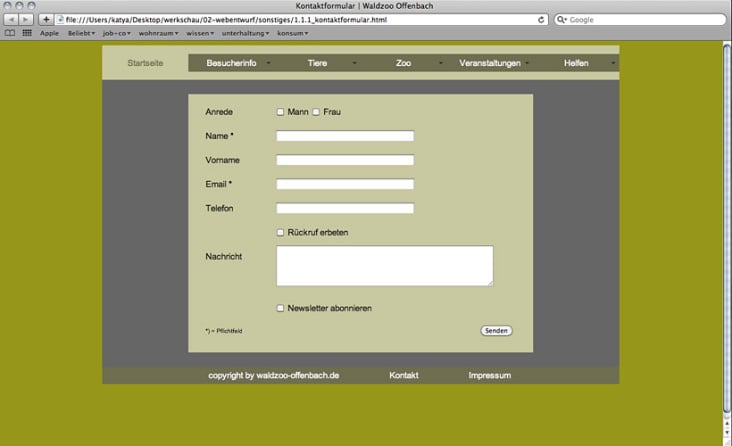Open the Helfen navigation item
The width and height of the screenshot is (732, 446).
coord(576,63)
